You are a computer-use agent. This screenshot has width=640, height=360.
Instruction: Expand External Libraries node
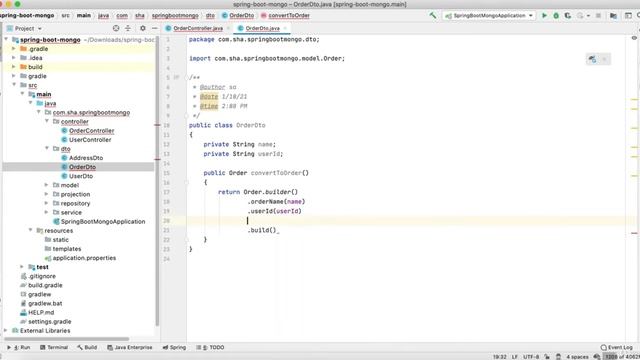coord(6,331)
